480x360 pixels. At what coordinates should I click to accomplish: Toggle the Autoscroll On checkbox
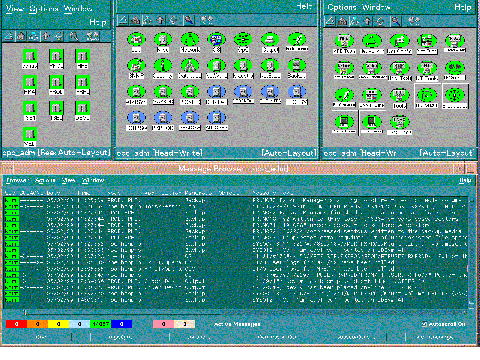coord(424,324)
